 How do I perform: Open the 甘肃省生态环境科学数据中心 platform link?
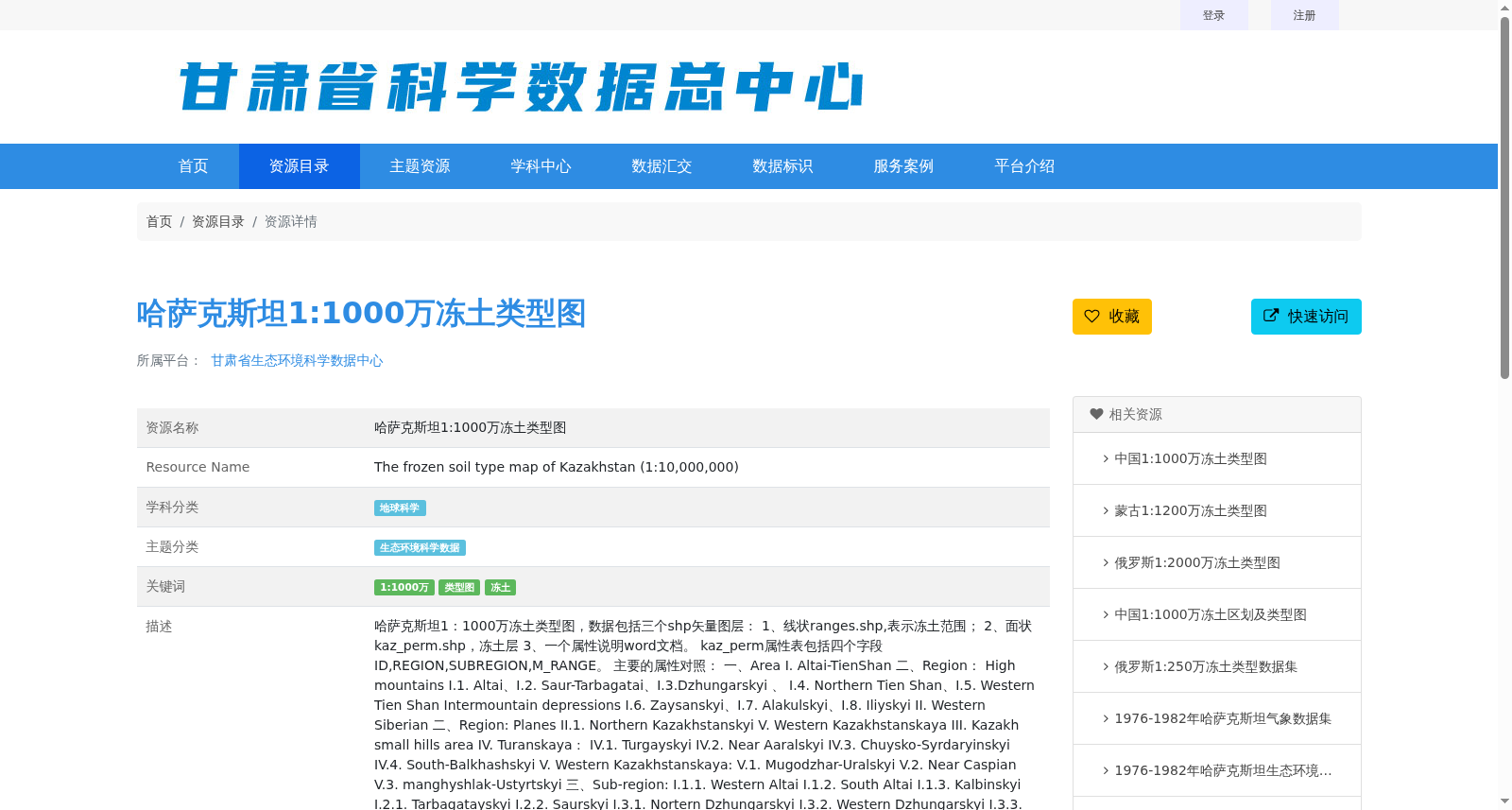[297, 360]
